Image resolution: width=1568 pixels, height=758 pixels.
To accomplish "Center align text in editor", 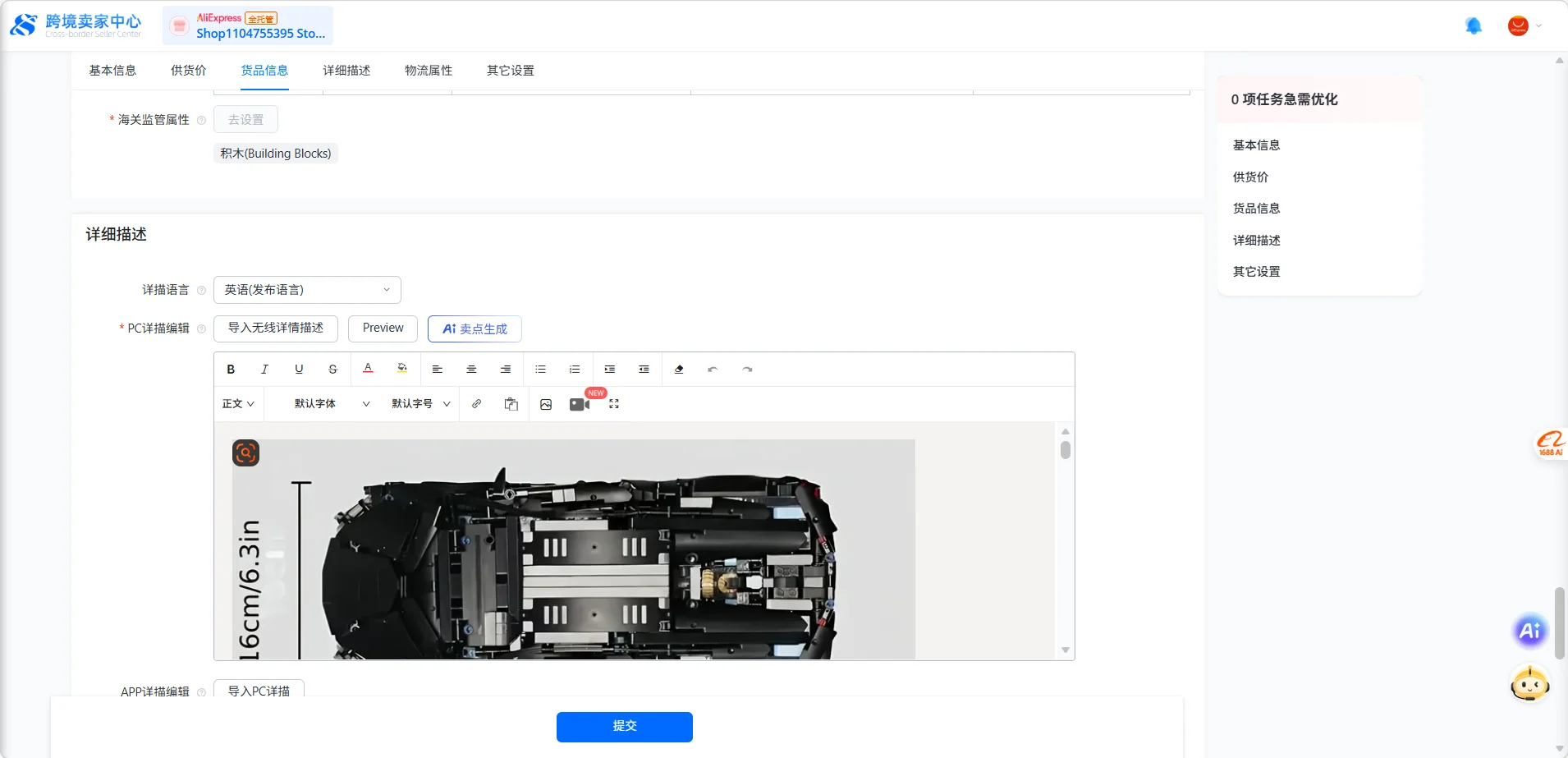I will coord(471,370).
